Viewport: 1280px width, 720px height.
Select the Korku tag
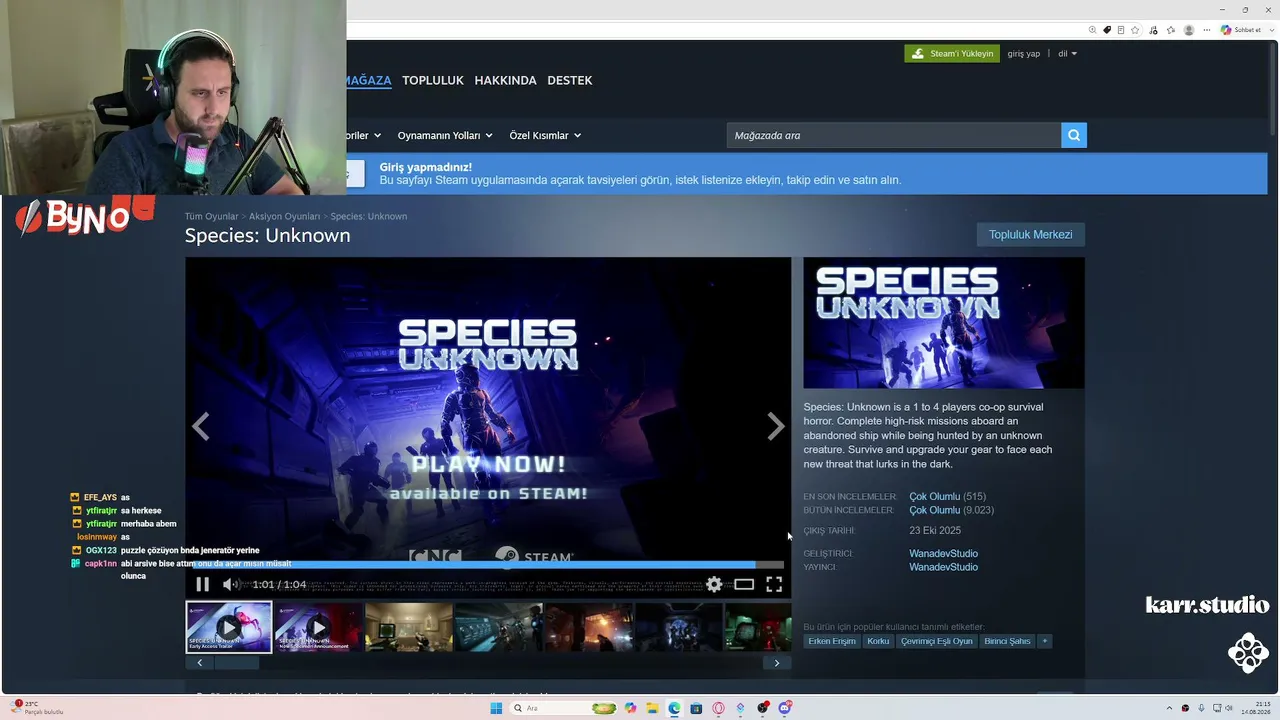pos(878,641)
